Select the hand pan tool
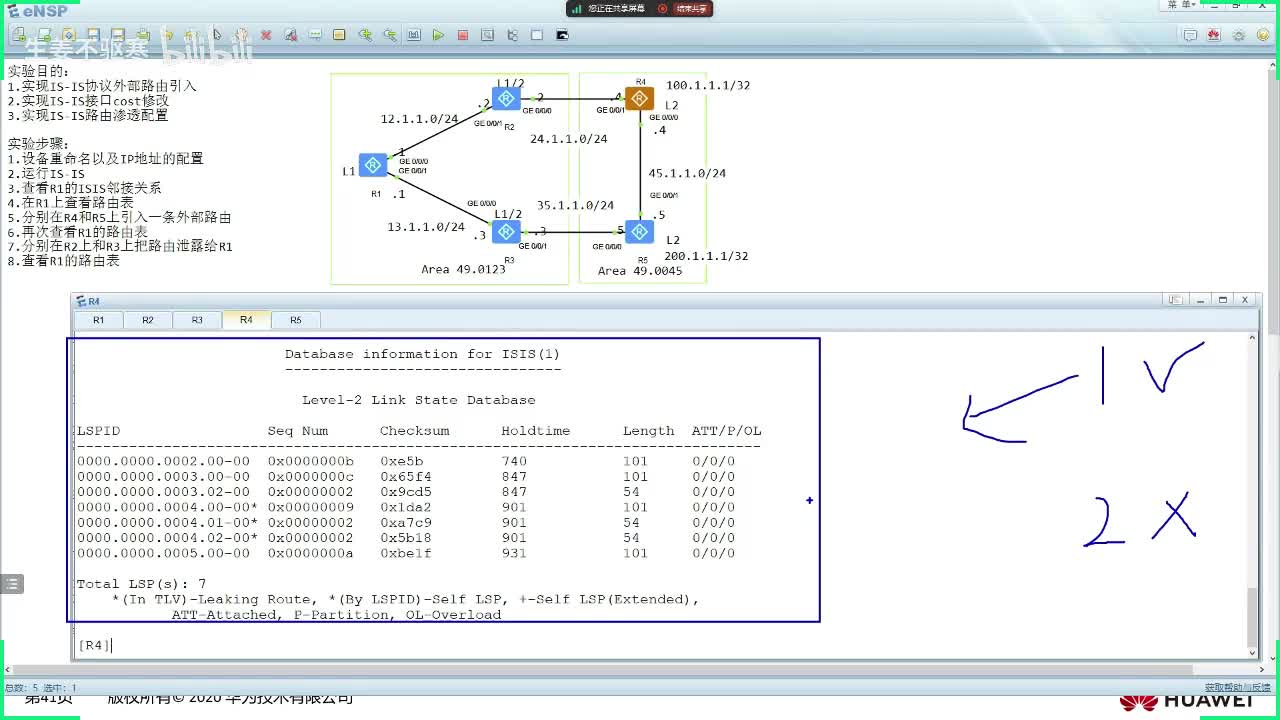The image size is (1280, 720). [241, 35]
